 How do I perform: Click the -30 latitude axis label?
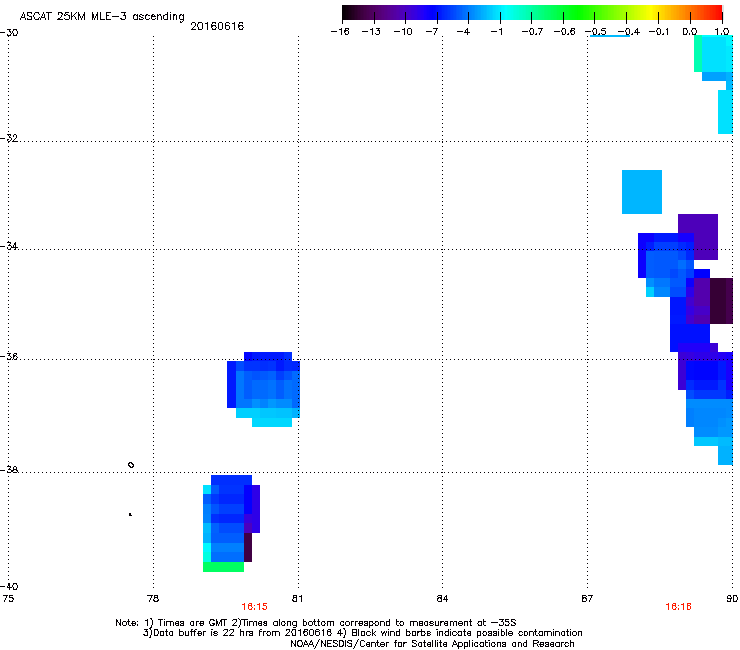point(9,33)
